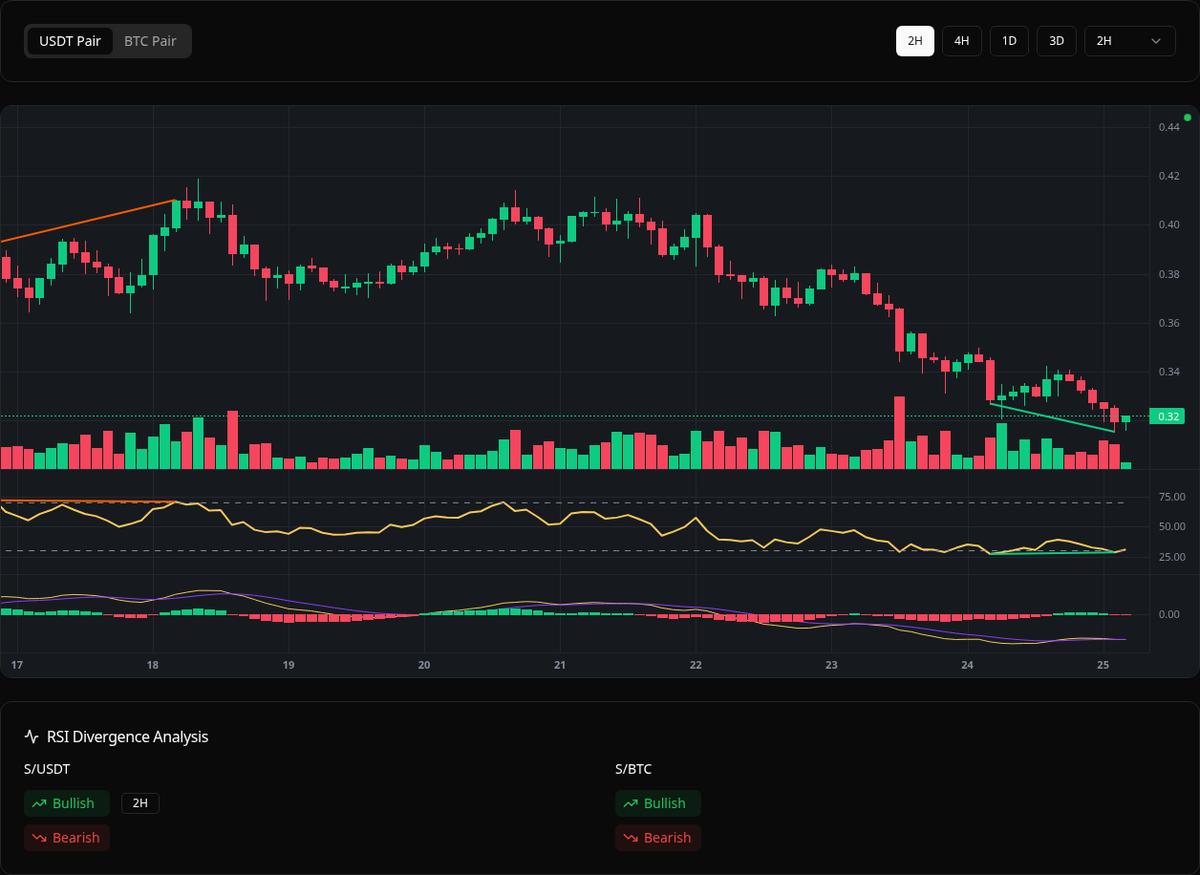The width and height of the screenshot is (1200, 875).
Task: Click the RSI Divergence Analysis heading
Action: point(128,737)
